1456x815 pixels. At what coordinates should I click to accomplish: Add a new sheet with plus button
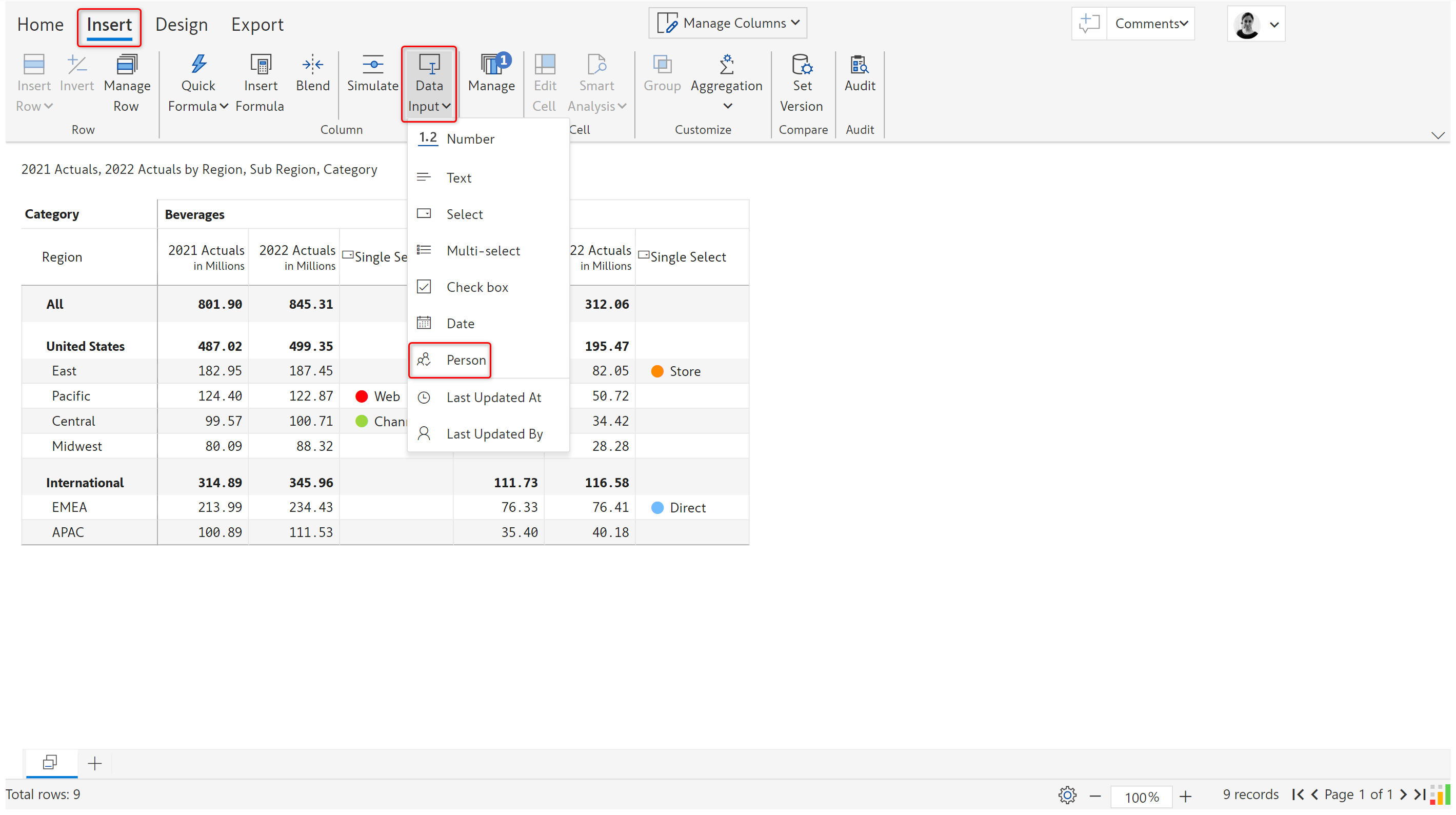(94, 763)
